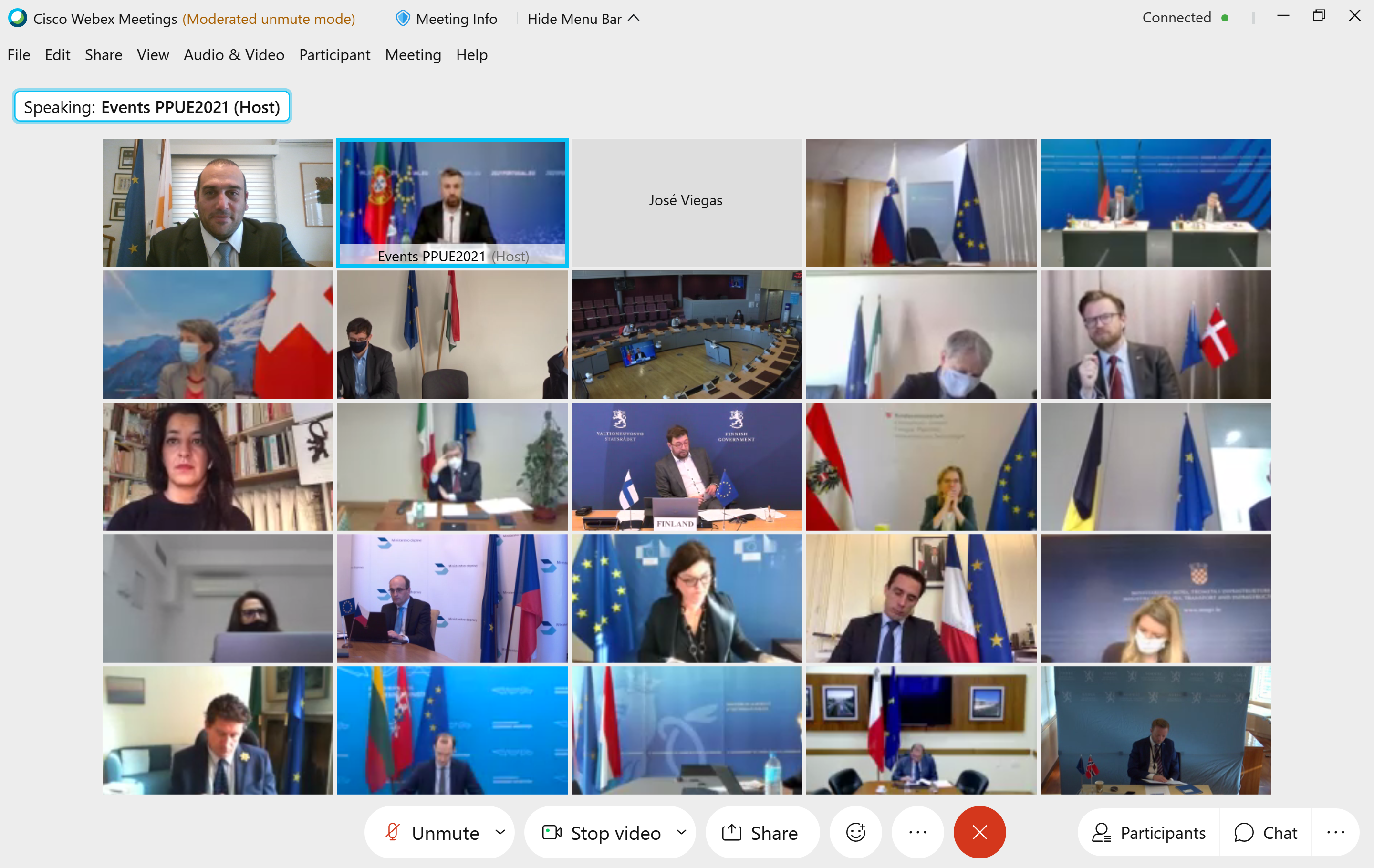Select the Slovenian flag empty chair tile

[x=921, y=203]
